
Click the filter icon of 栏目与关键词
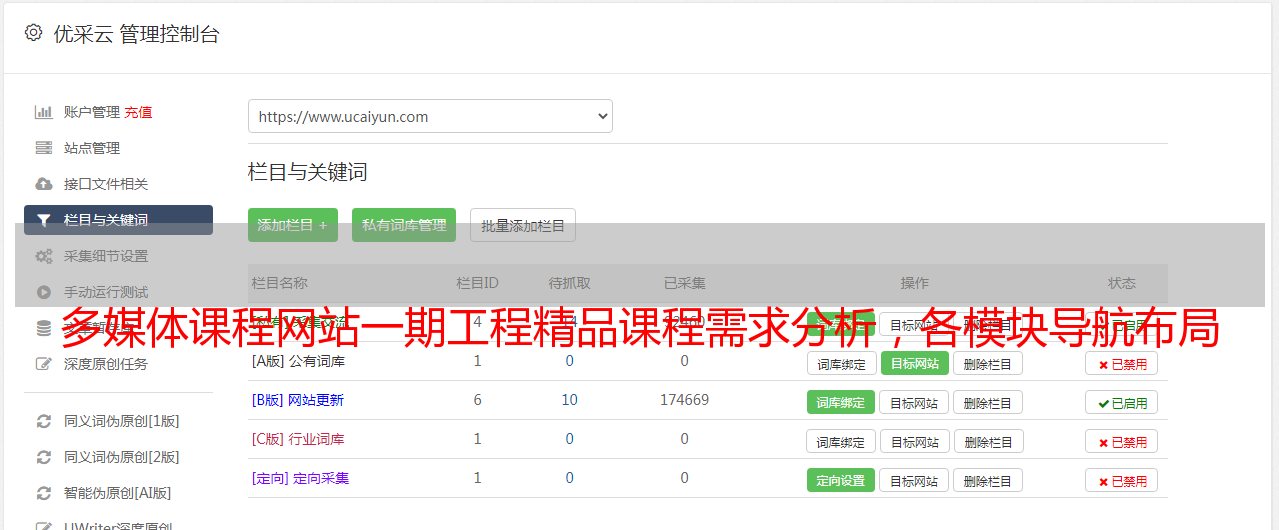[43, 220]
